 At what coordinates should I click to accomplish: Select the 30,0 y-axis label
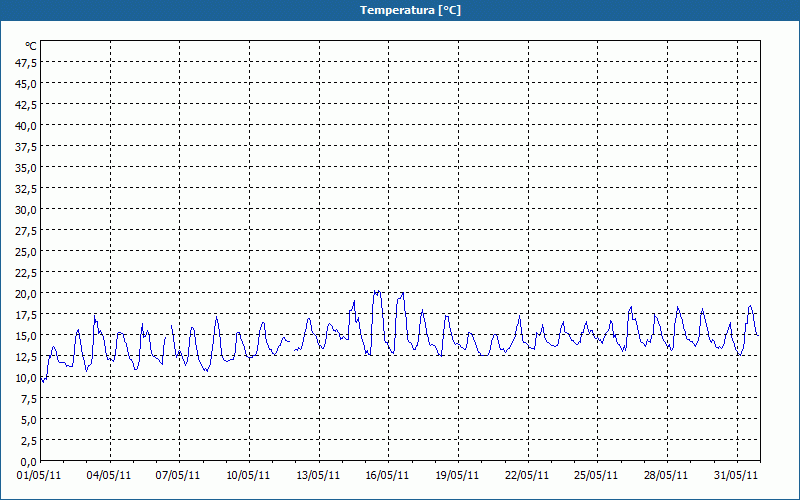[x=27, y=210]
